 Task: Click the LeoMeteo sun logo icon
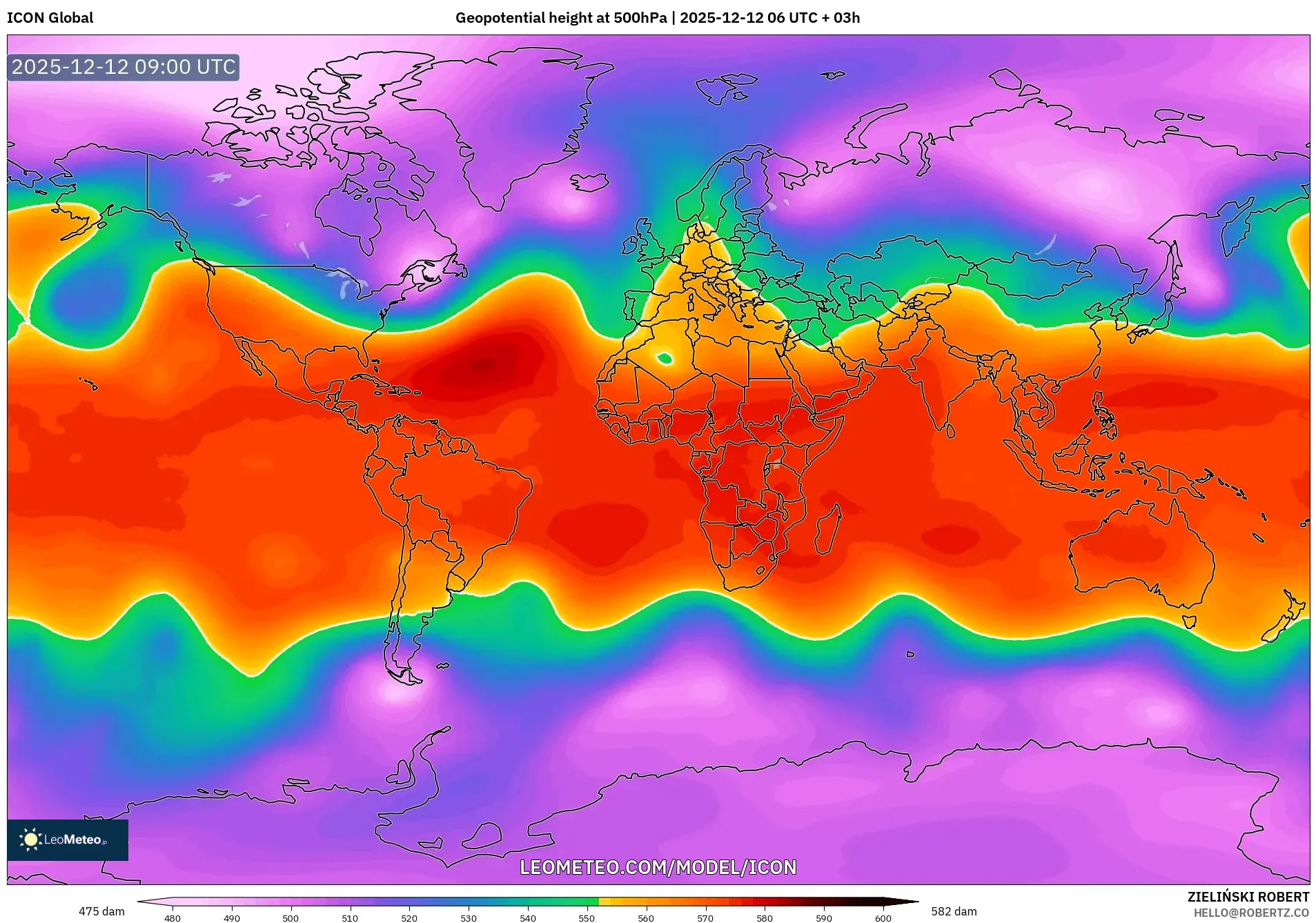coord(31,839)
